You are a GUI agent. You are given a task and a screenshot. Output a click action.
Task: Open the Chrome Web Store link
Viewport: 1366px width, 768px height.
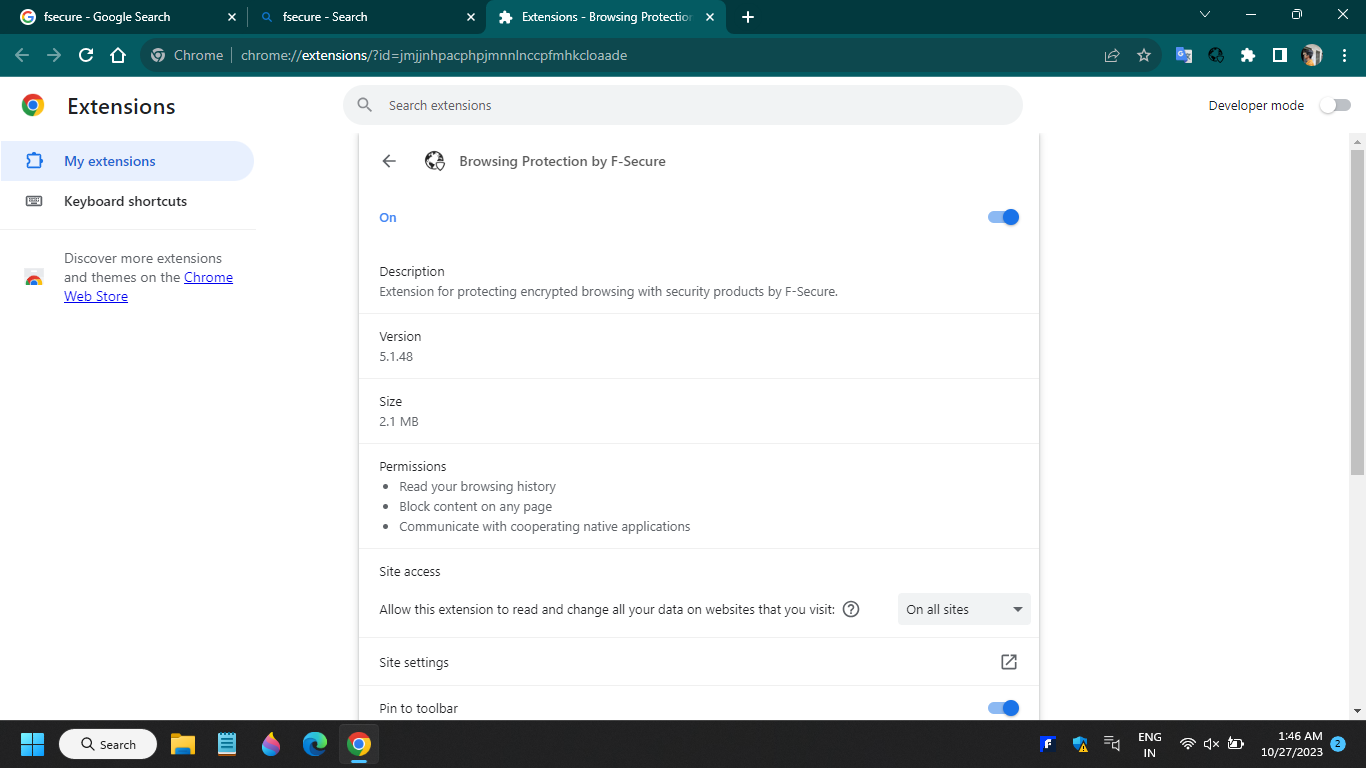[x=148, y=287]
